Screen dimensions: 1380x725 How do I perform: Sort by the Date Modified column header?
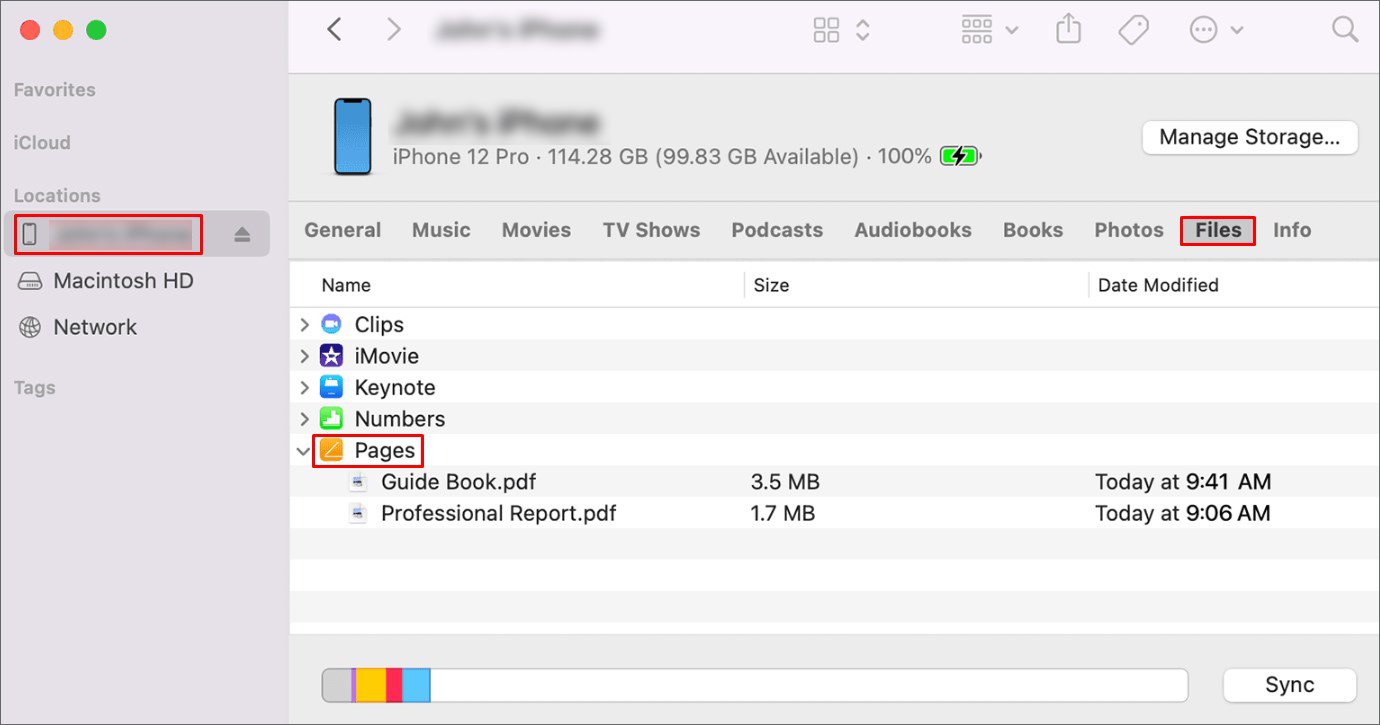pyautogui.click(x=1158, y=285)
